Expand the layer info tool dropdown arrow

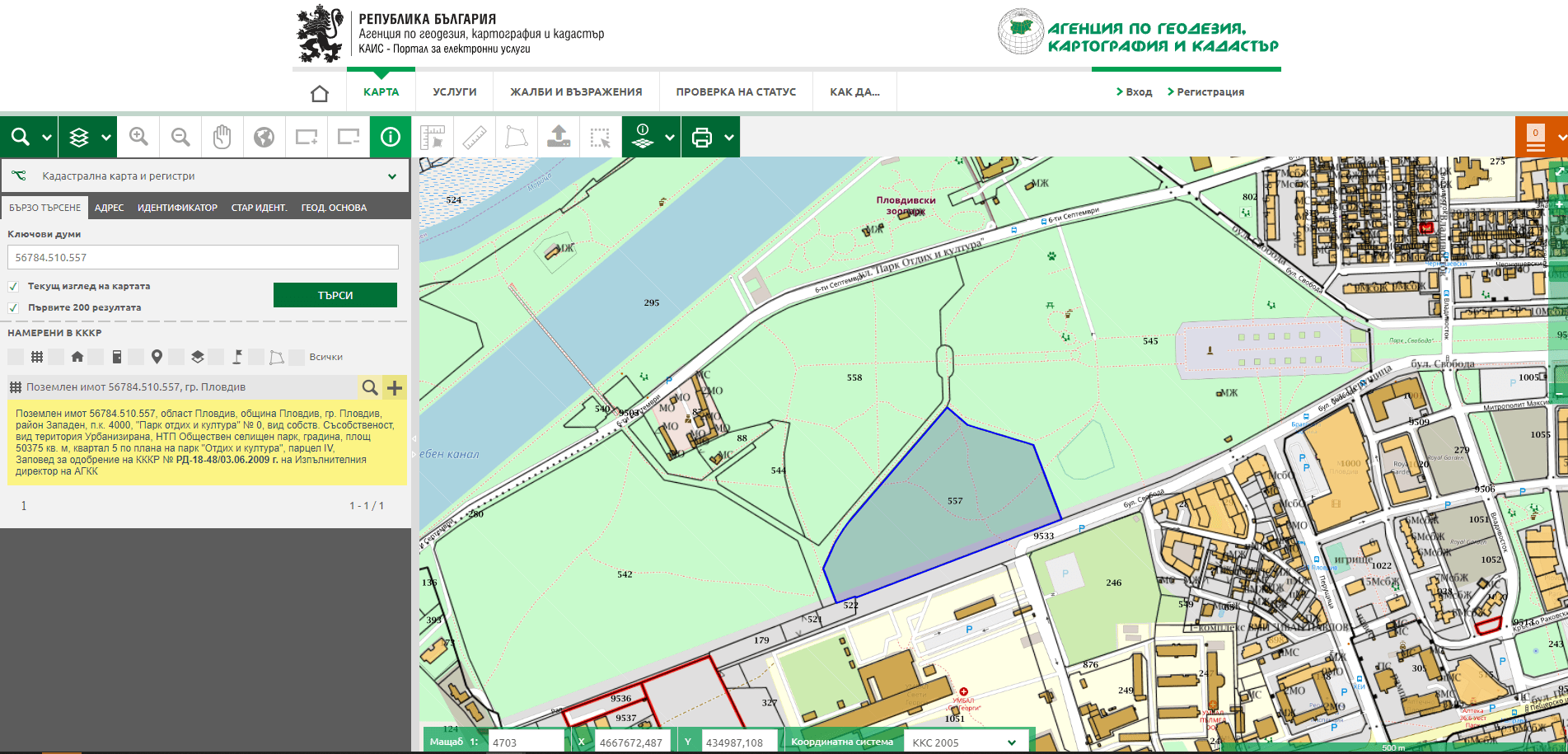(x=670, y=138)
